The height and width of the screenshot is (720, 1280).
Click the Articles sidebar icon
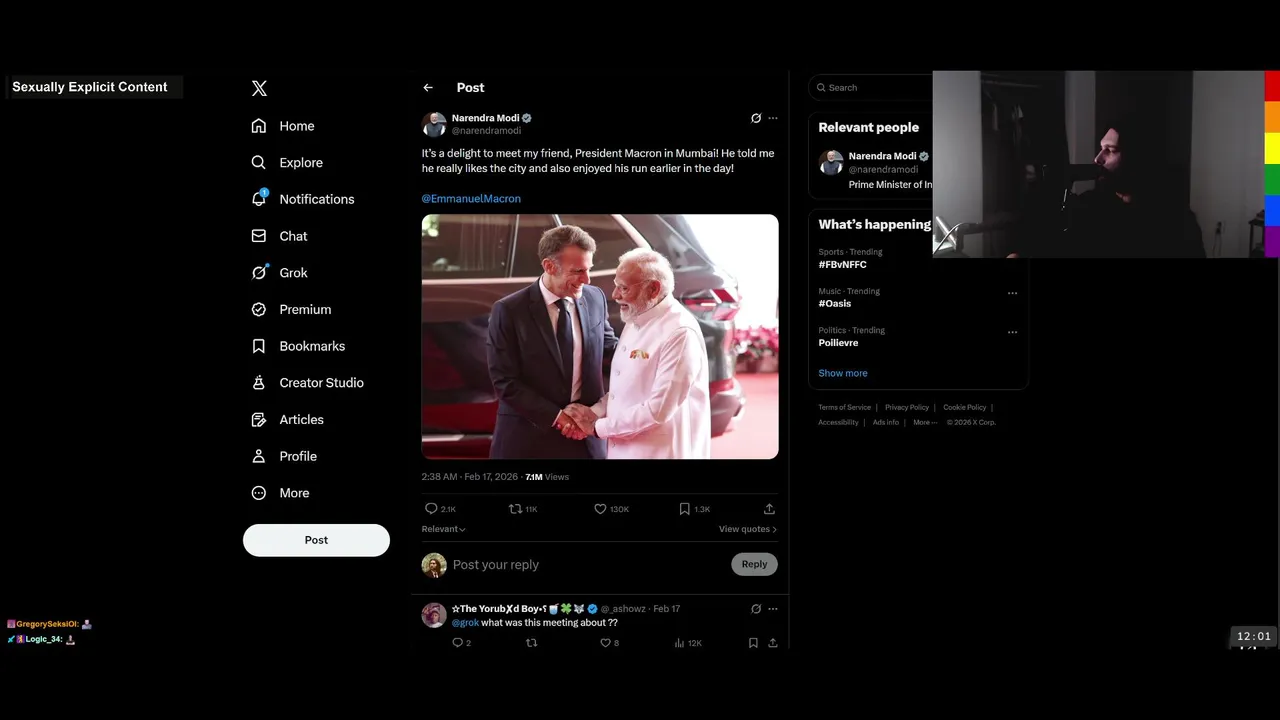tap(259, 419)
